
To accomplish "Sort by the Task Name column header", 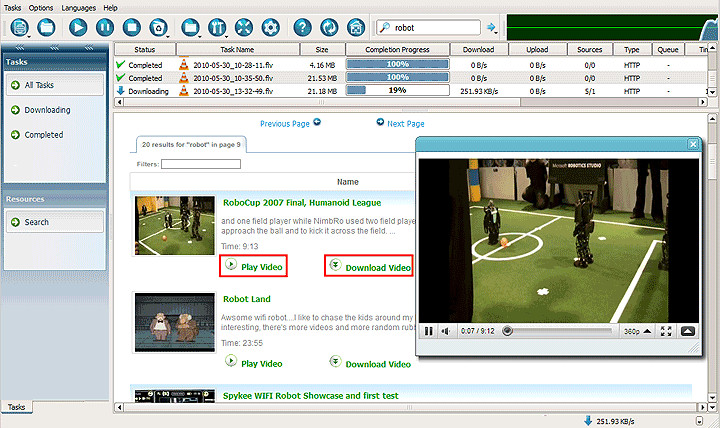I will click(x=237, y=49).
